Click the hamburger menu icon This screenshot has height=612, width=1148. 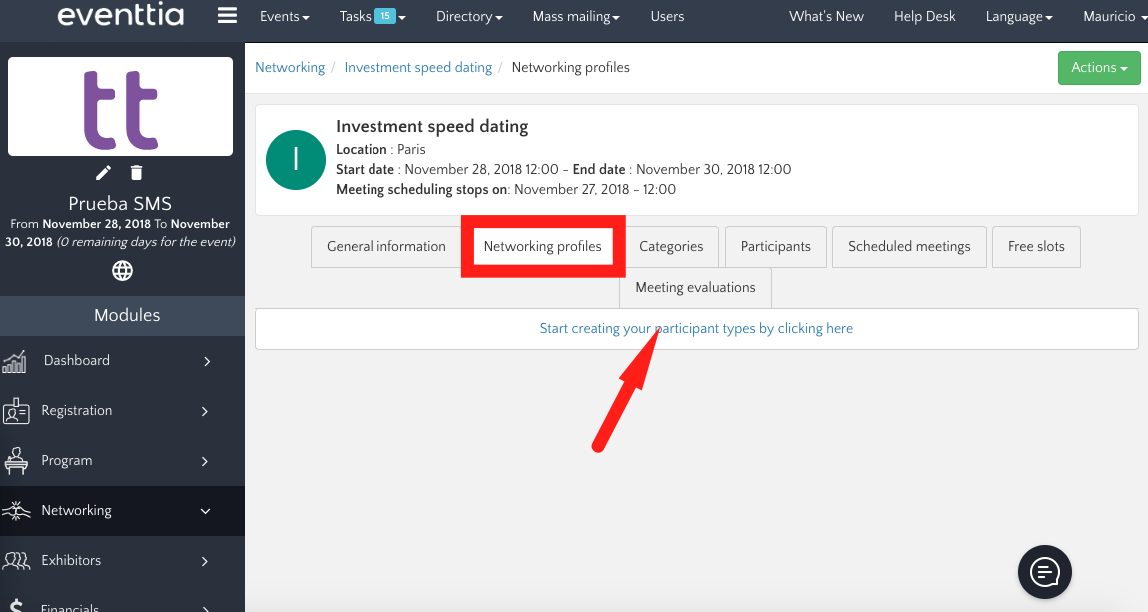pyautogui.click(x=227, y=16)
